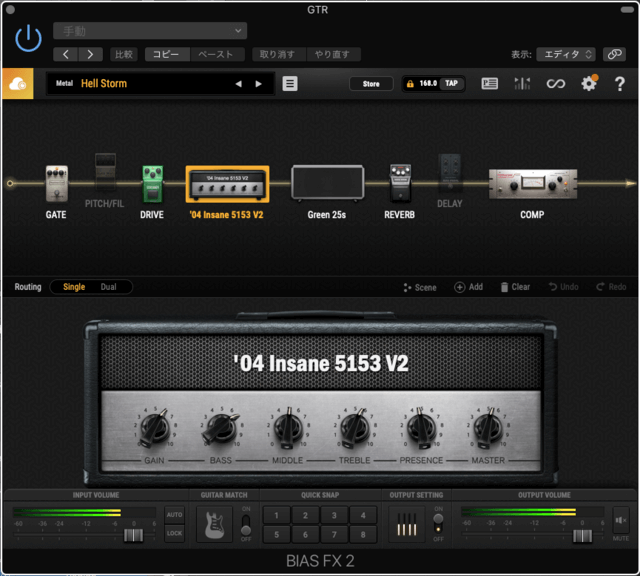Click the Redo chain action
This screenshot has width=640, height=576.
tap(611, 287)
